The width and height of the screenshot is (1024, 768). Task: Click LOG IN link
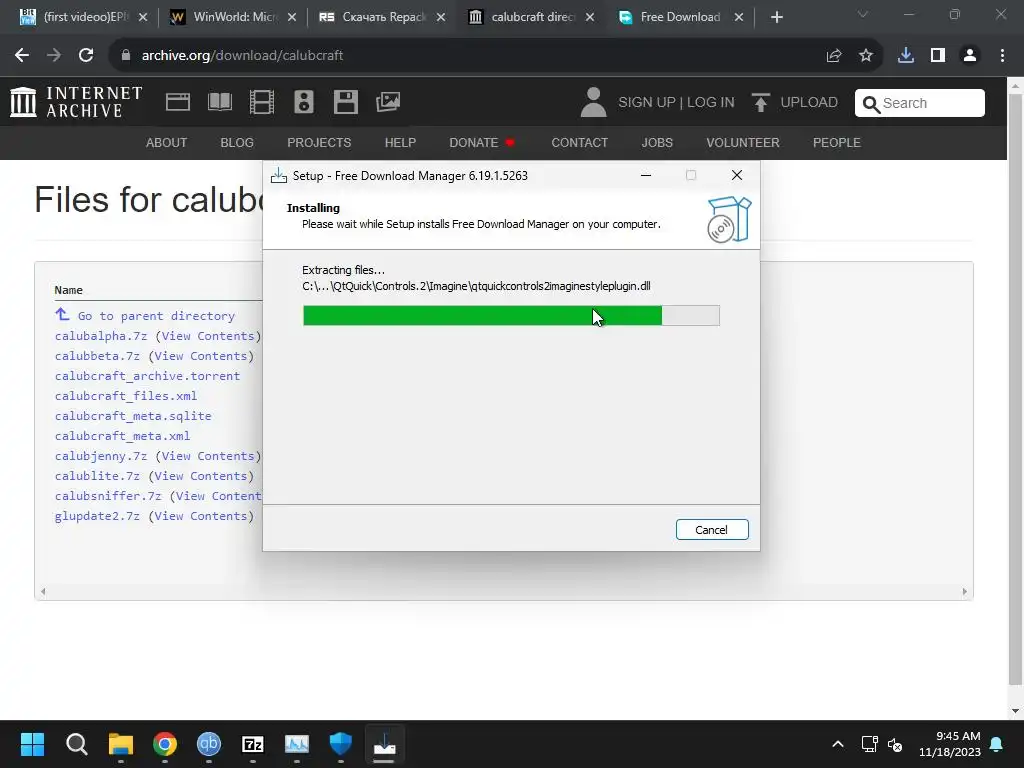point(711,103)
